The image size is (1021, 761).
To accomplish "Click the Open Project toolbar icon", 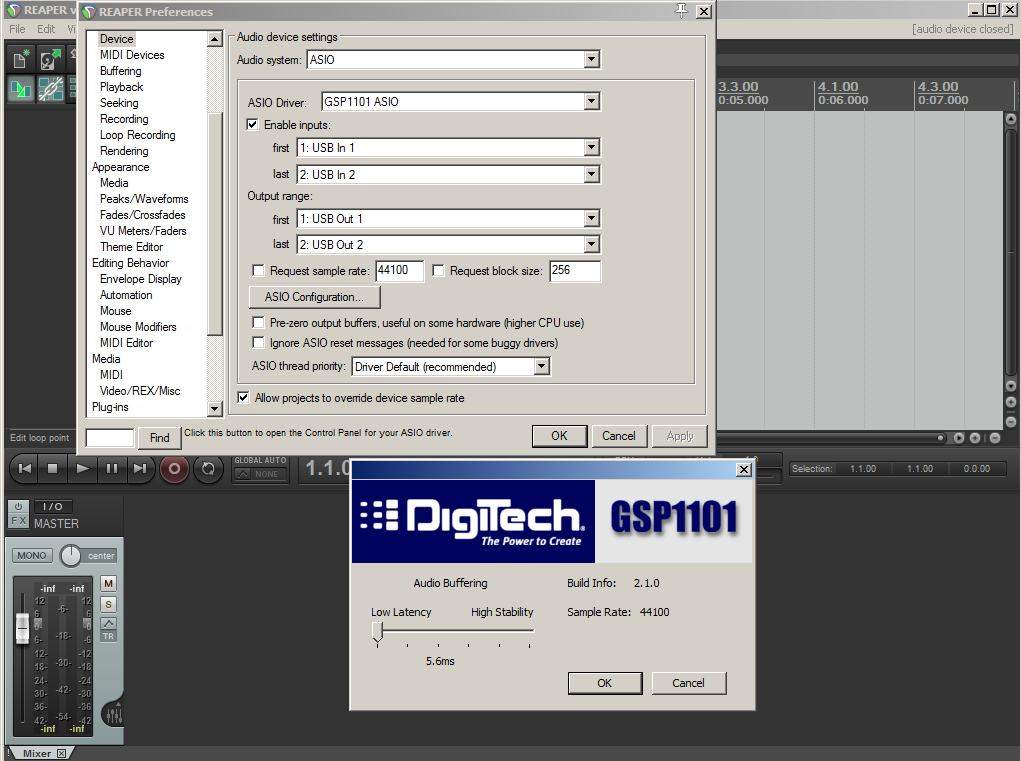I will tap(50, 59).
